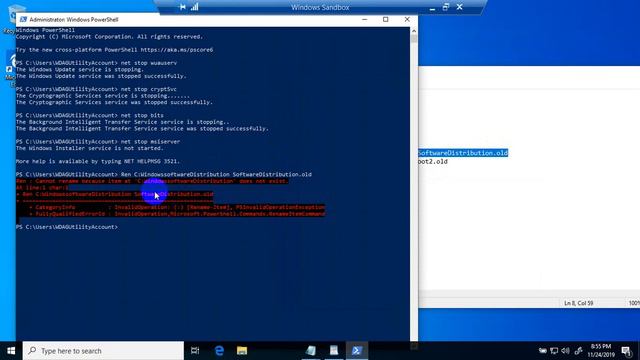
Task: Focus the 'Type here to search' box
Action: click(103, 351)
